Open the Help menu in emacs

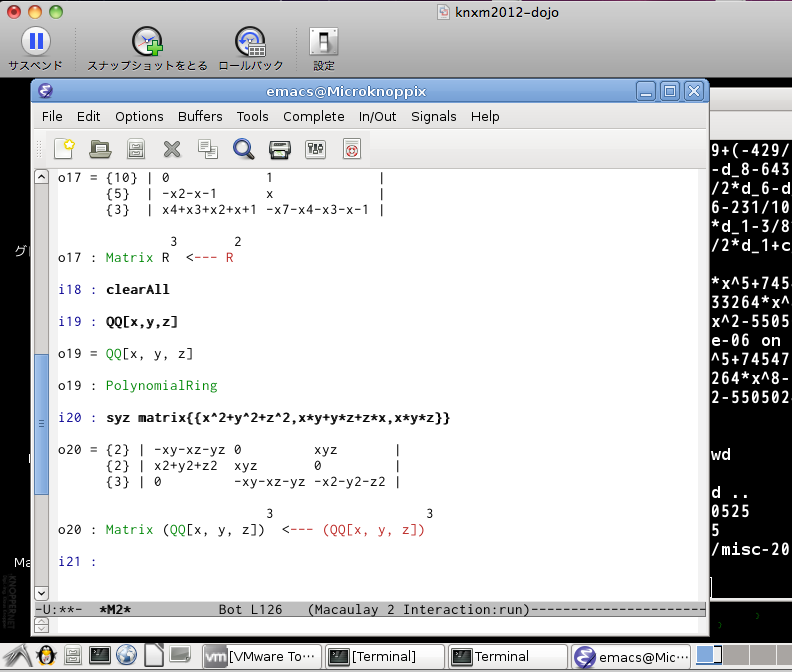click(485, 117)
